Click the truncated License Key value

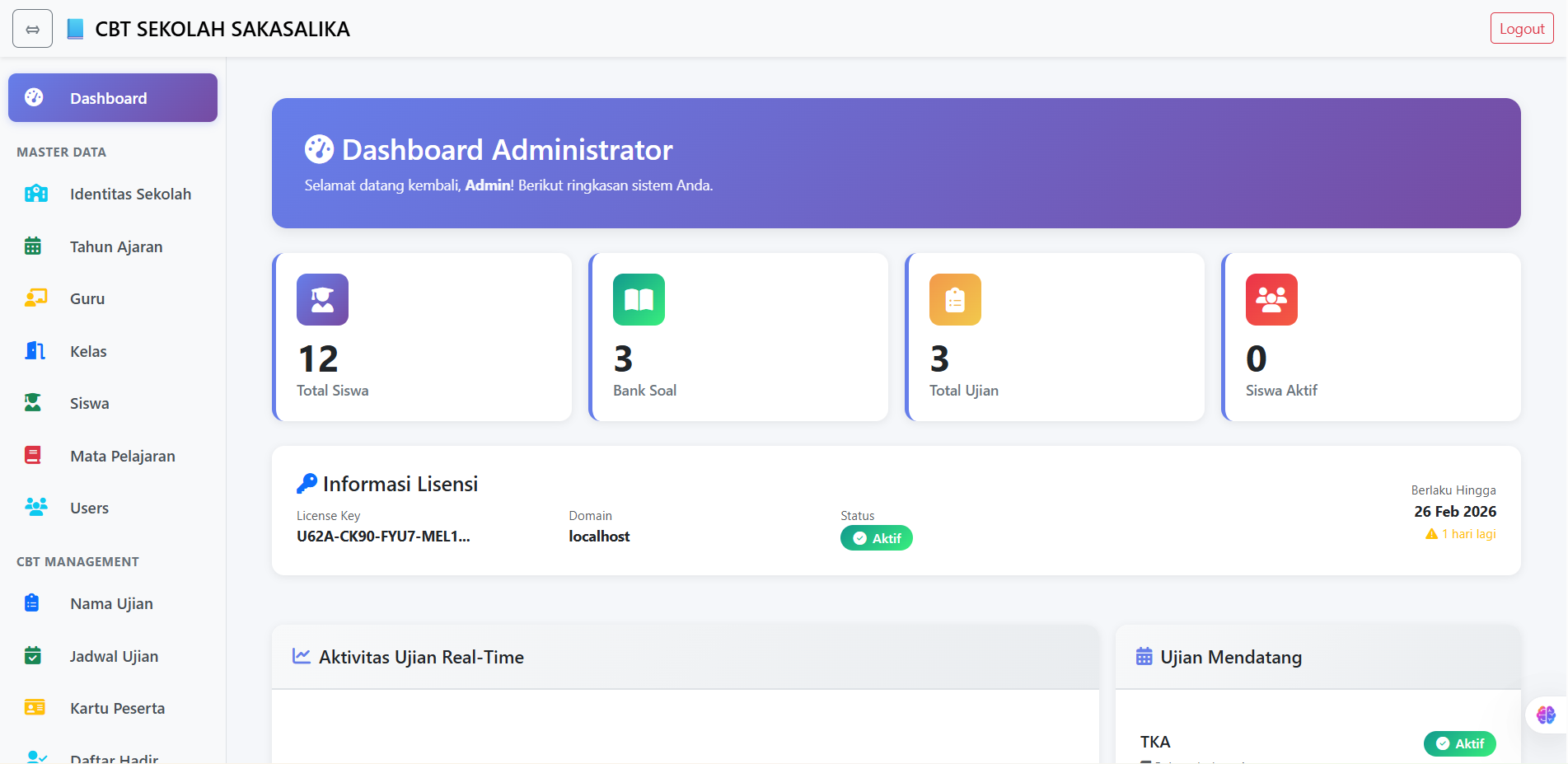383,536
